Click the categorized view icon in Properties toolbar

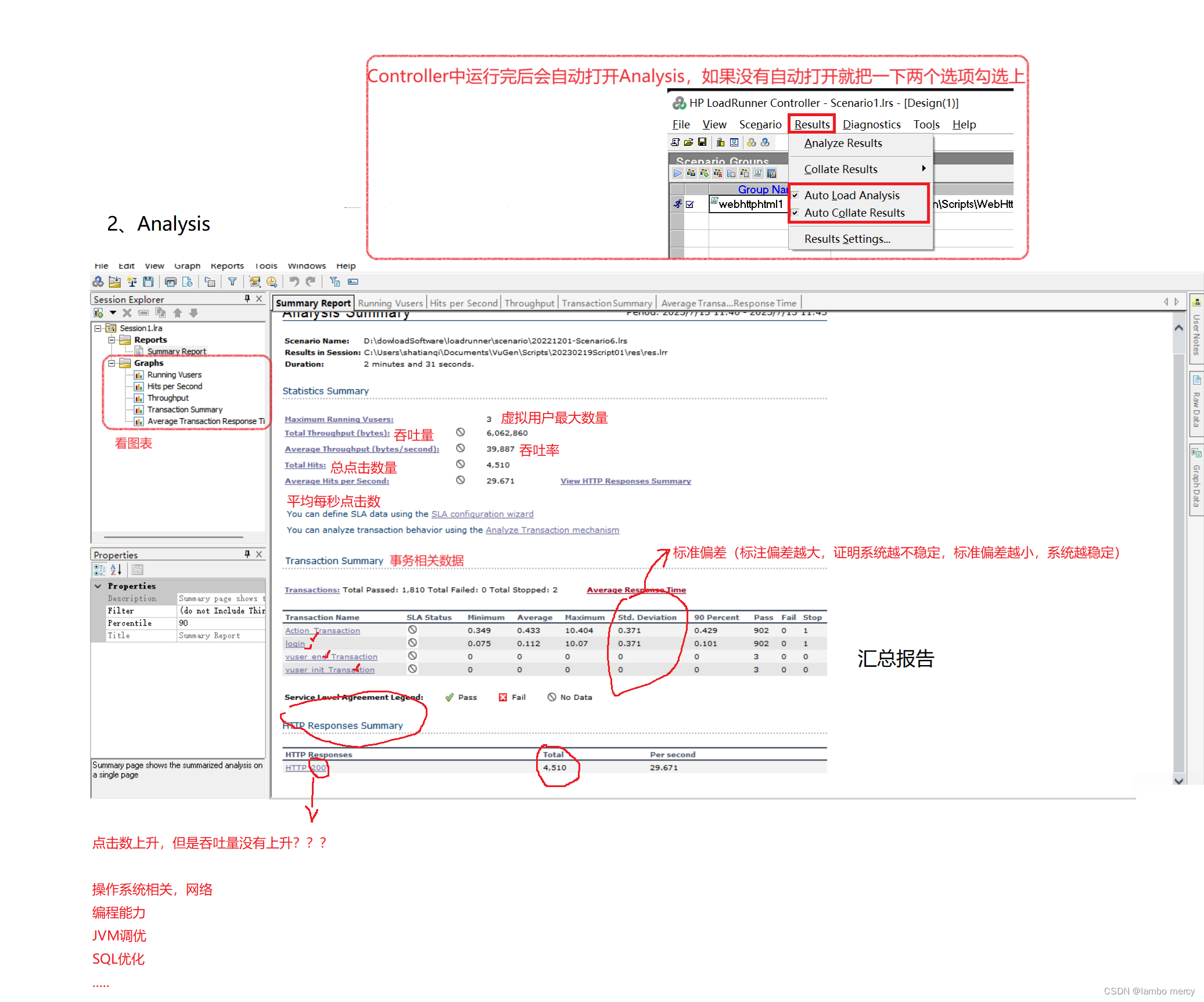pos(99,570)
